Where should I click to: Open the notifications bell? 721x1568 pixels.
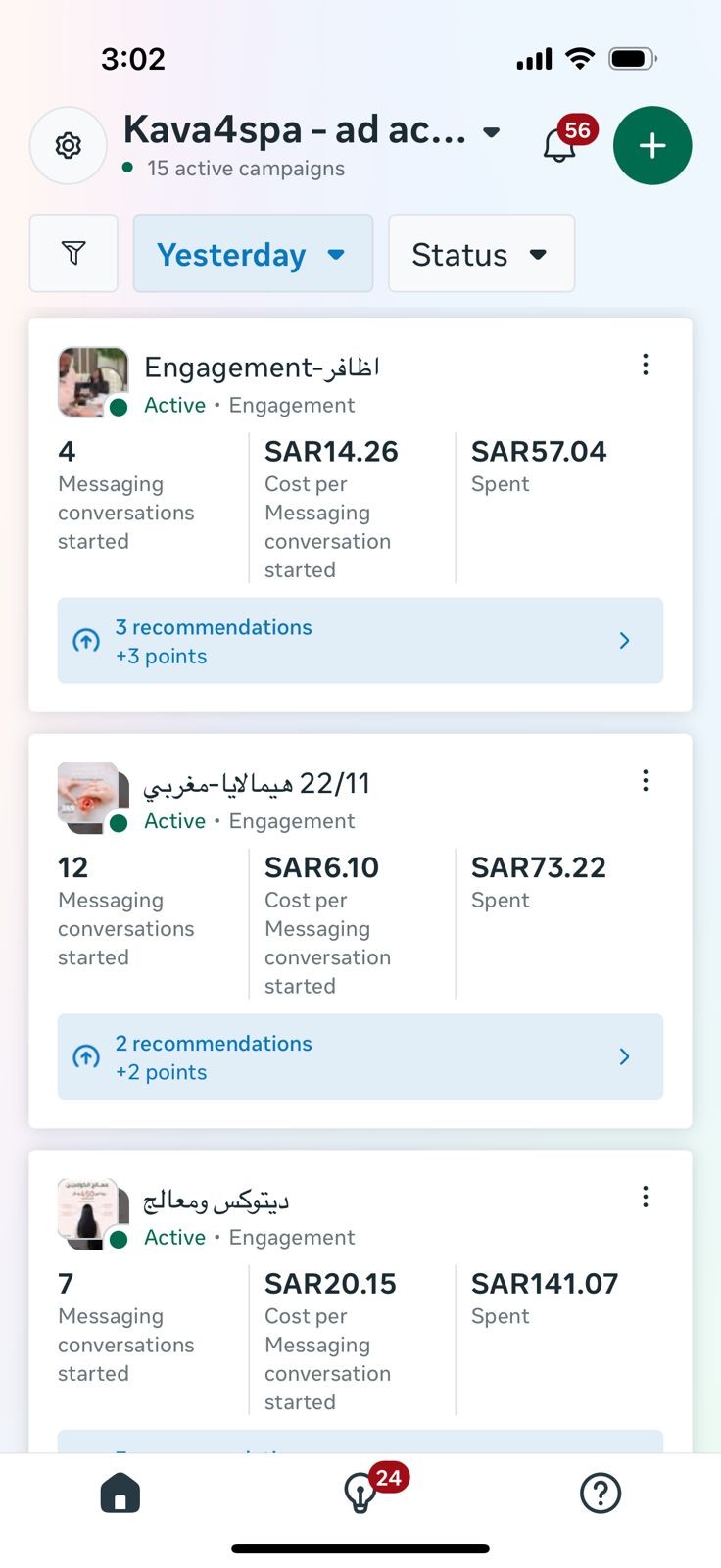[x=560, y=145]
